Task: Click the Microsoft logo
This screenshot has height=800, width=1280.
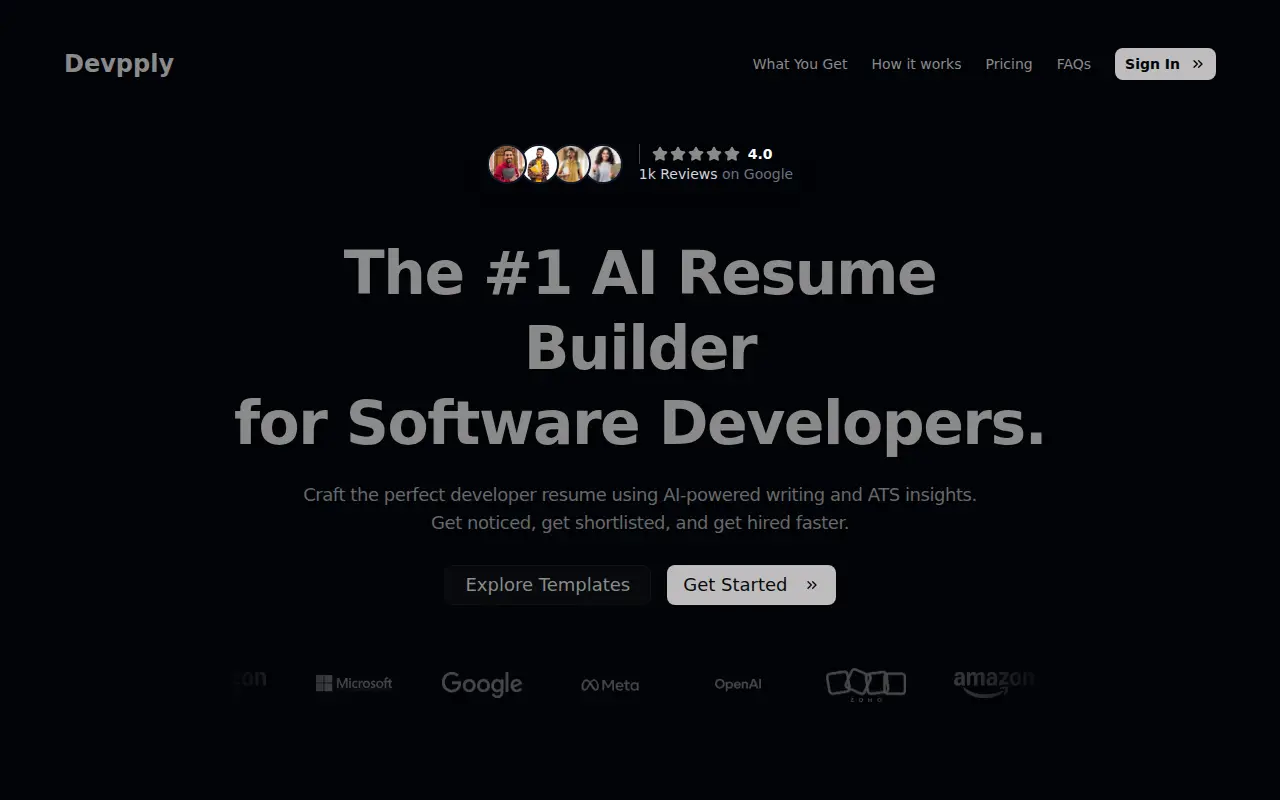Action: (354, 683)
